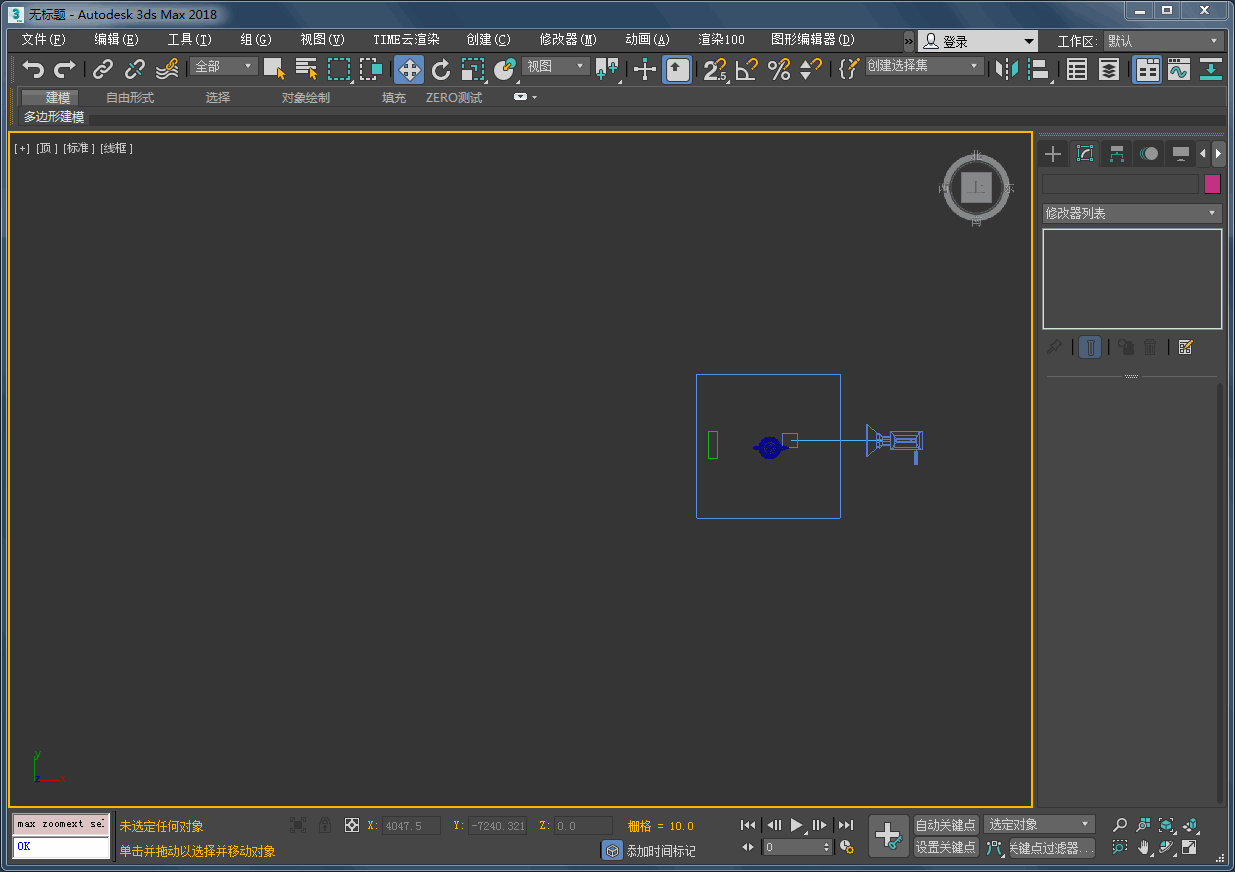Click the 设置关键点 button
The height and width of the screenshot is (872, 1235).
pos(946,847)
